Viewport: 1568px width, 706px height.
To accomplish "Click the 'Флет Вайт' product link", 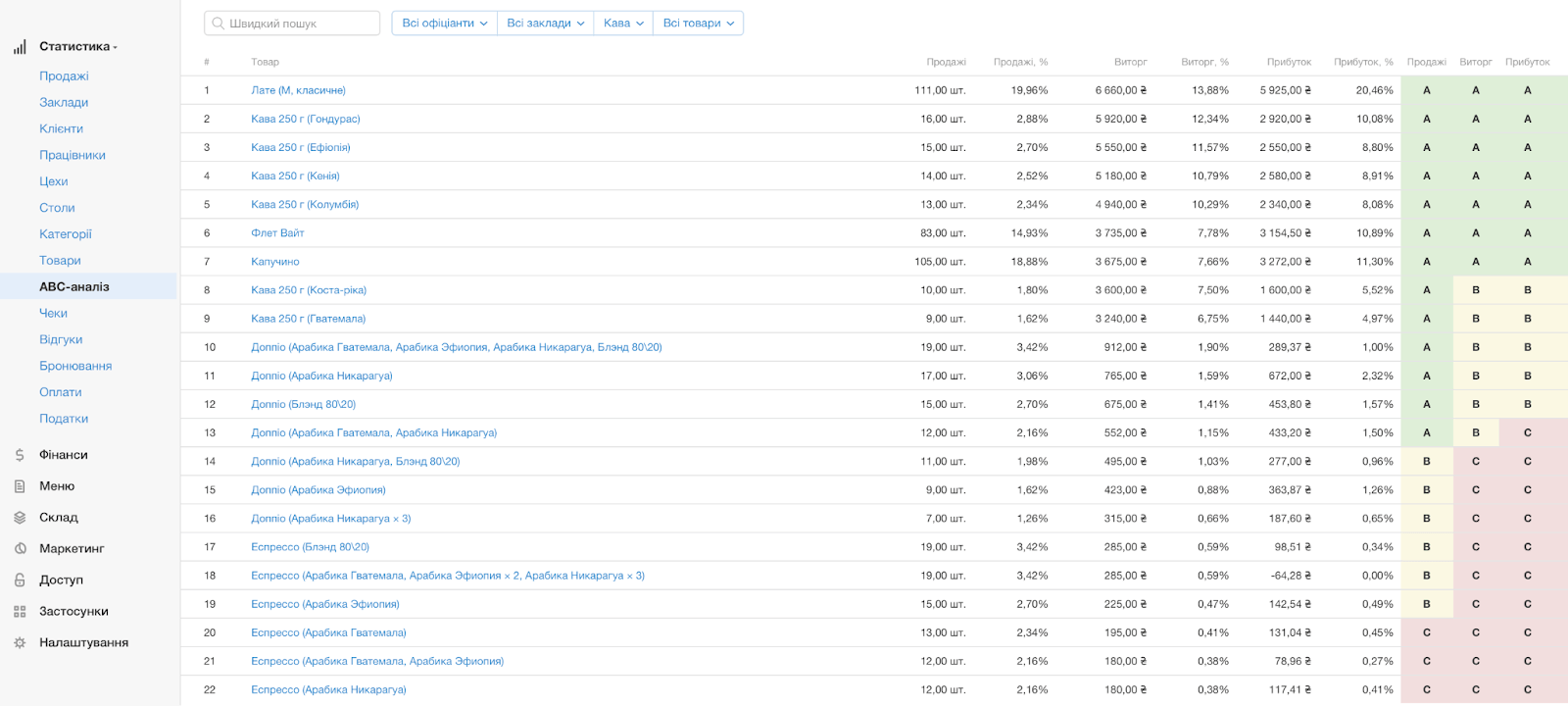I will [277, 233].
